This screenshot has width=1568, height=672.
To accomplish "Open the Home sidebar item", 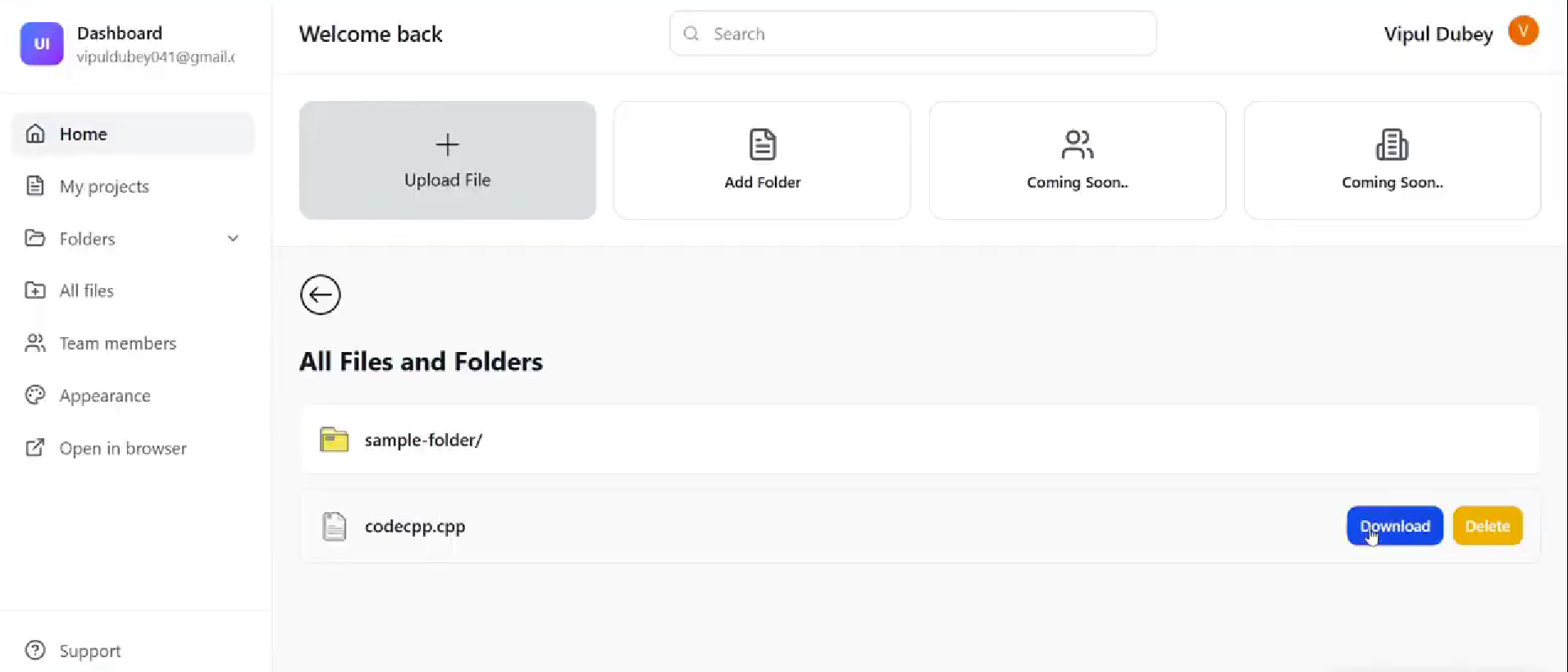I will pyautogui.click(x=84, y=134).
